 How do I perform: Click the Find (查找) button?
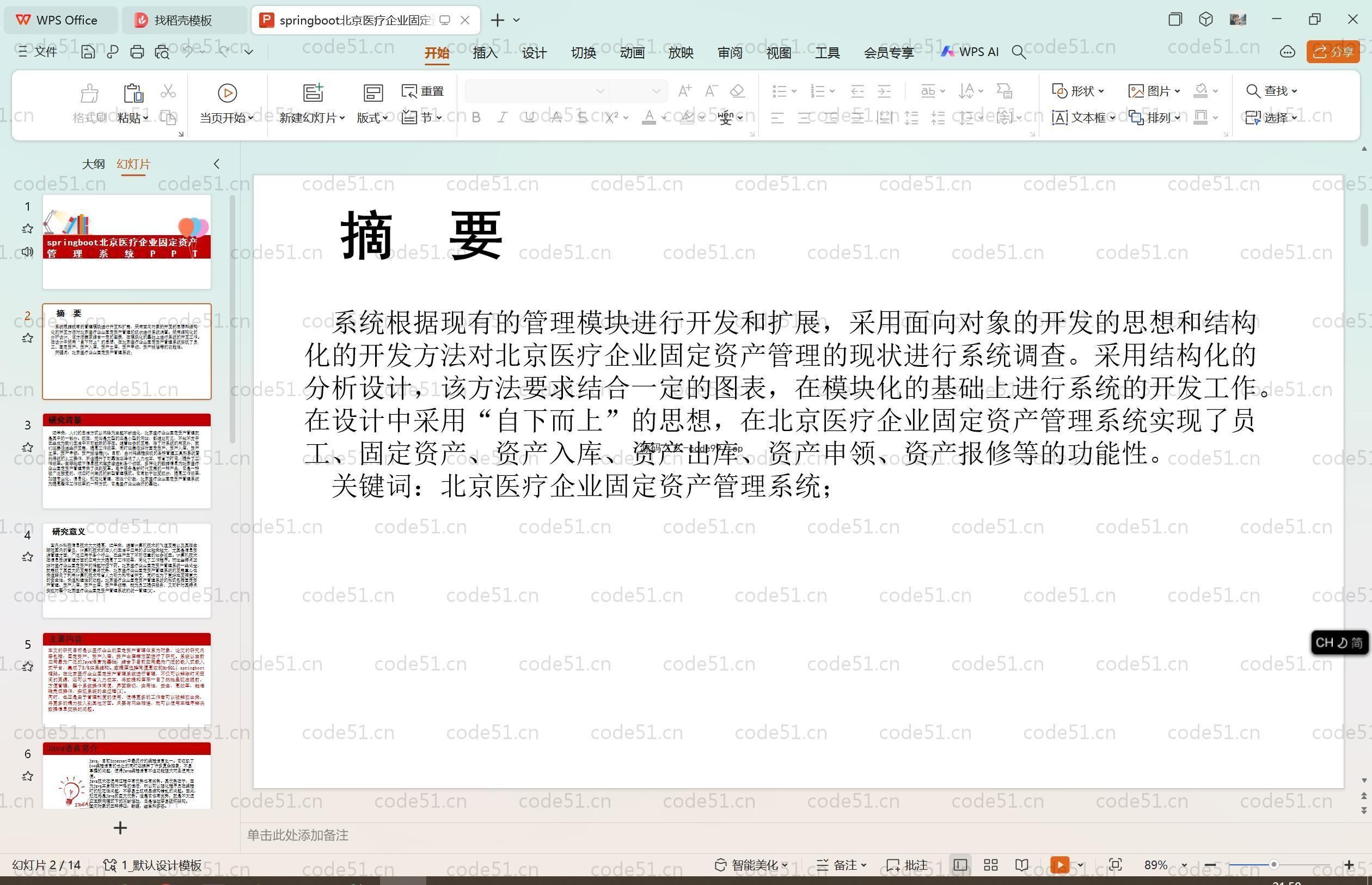[1271, 91]
